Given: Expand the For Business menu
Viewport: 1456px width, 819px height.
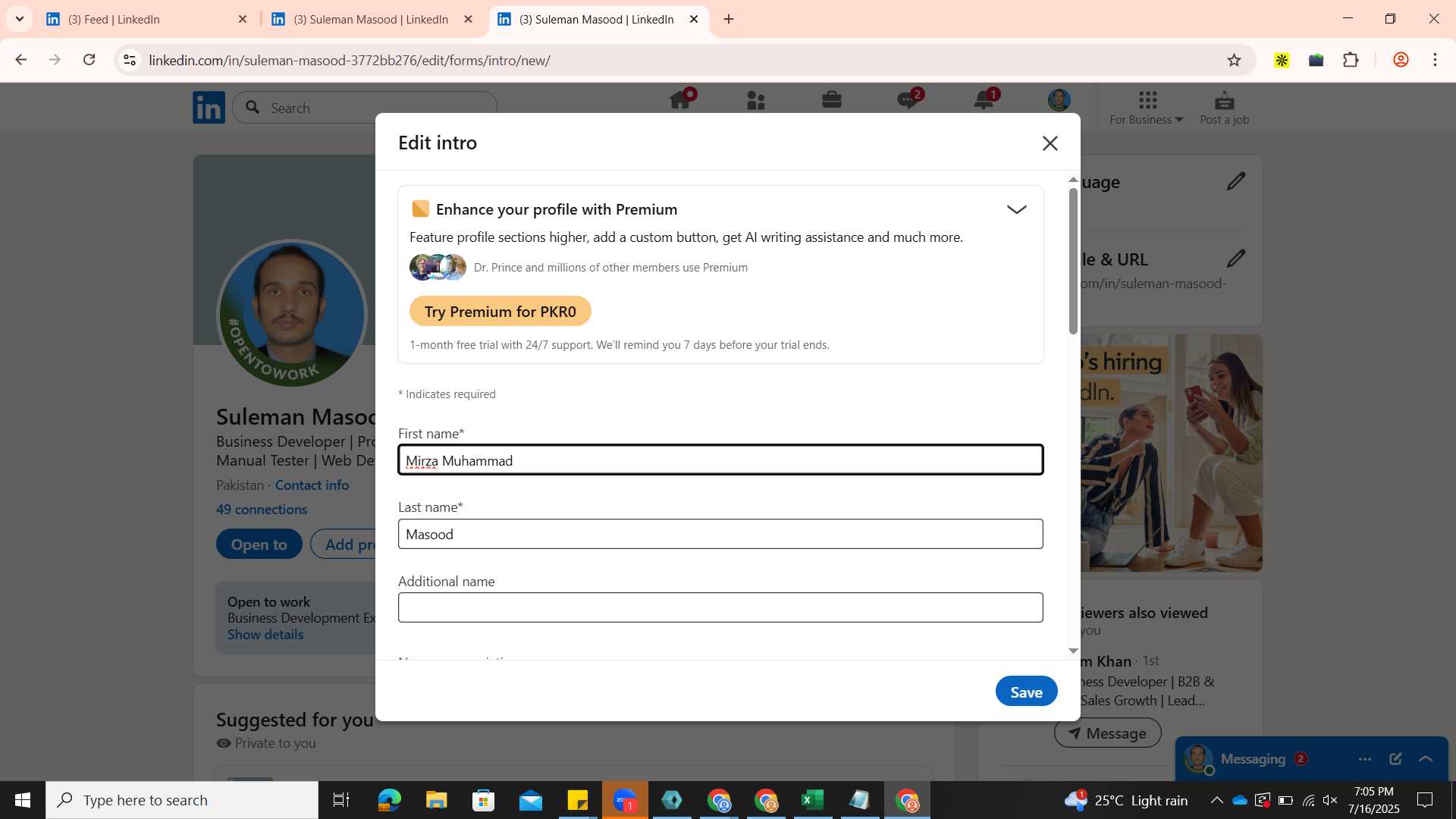Looking at the screenshot, I should (1147, 108).
